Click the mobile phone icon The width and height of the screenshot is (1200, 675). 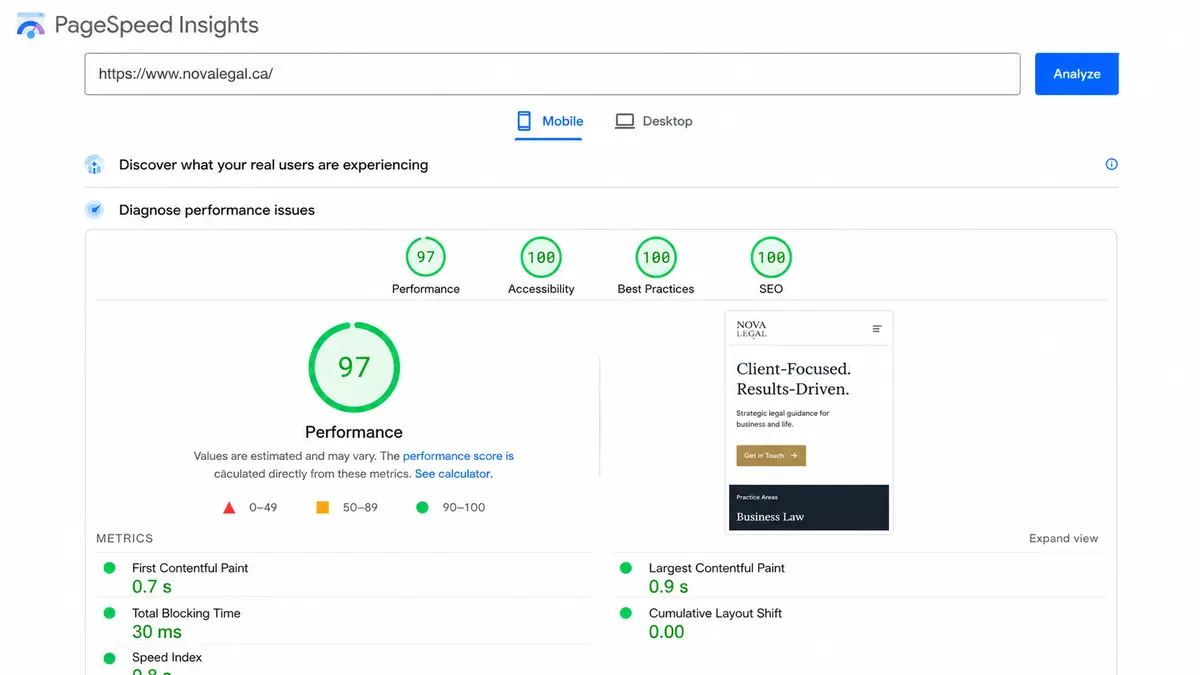524,121
